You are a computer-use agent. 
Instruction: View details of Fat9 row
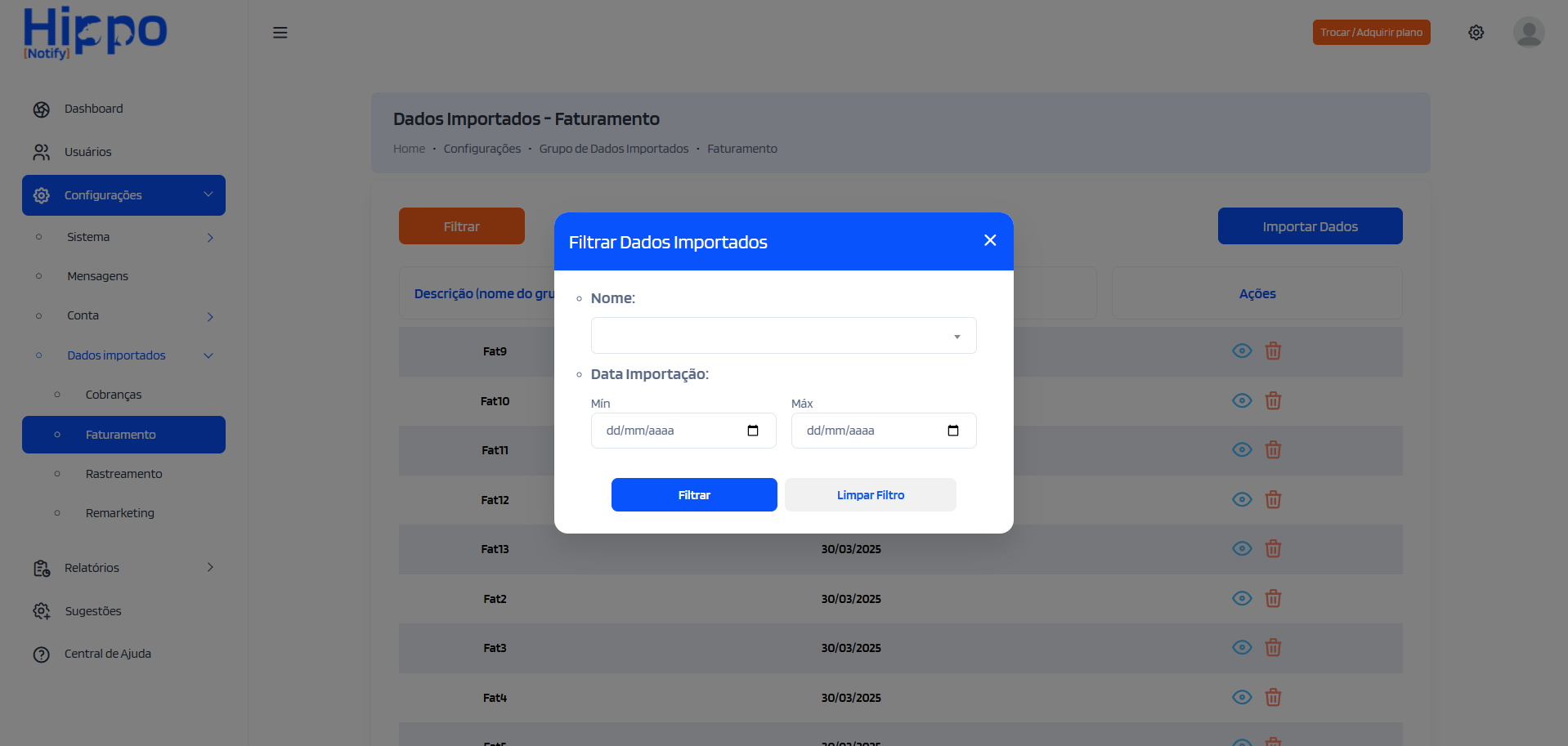(1242, 351)
